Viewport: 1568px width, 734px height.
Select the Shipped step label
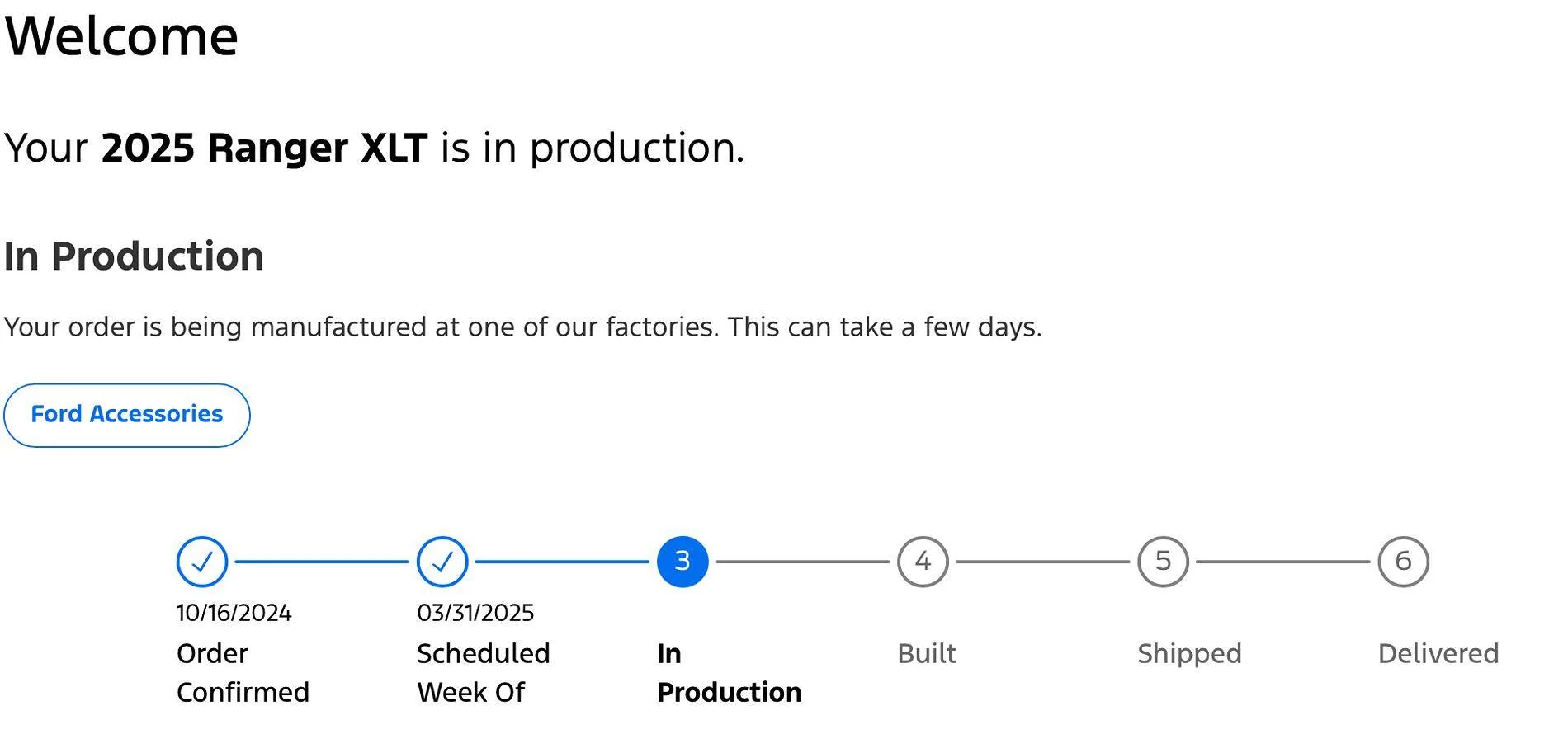(x=1189, y=653)
